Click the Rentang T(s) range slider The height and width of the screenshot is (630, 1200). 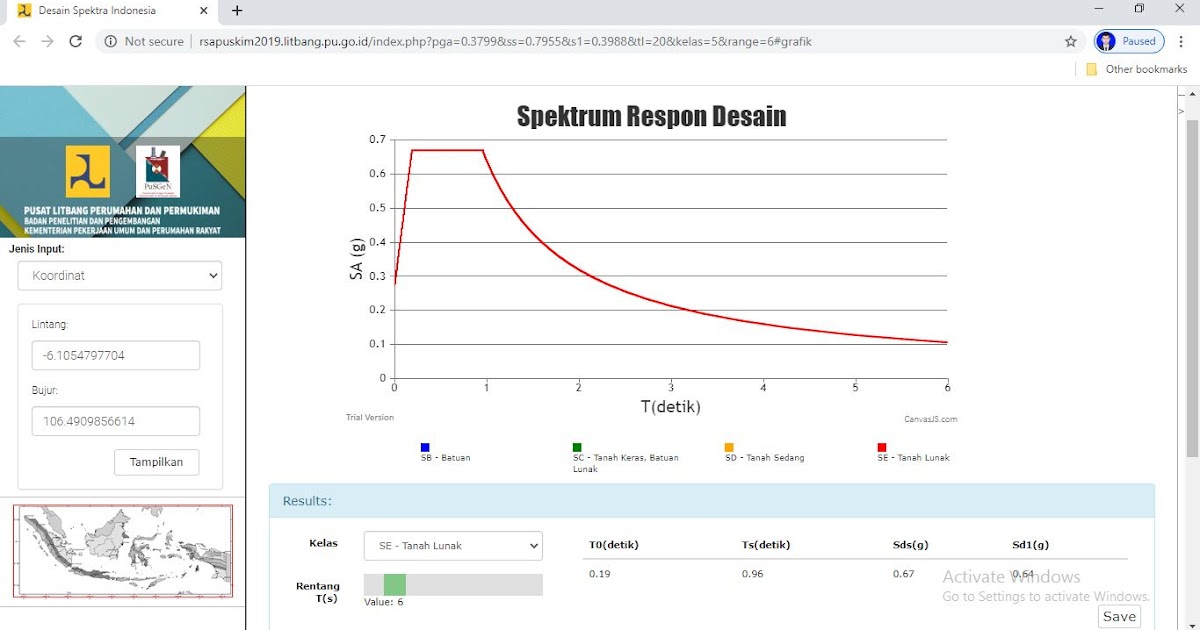(453, 585)
